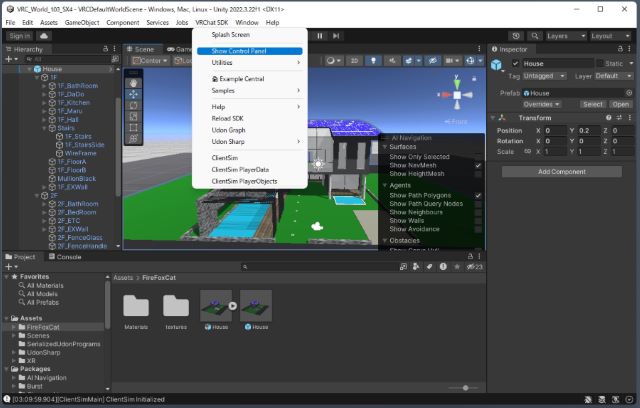Viewport: 640px width, 408px height.
Task: Click the Step frame button
Action: 336,36
